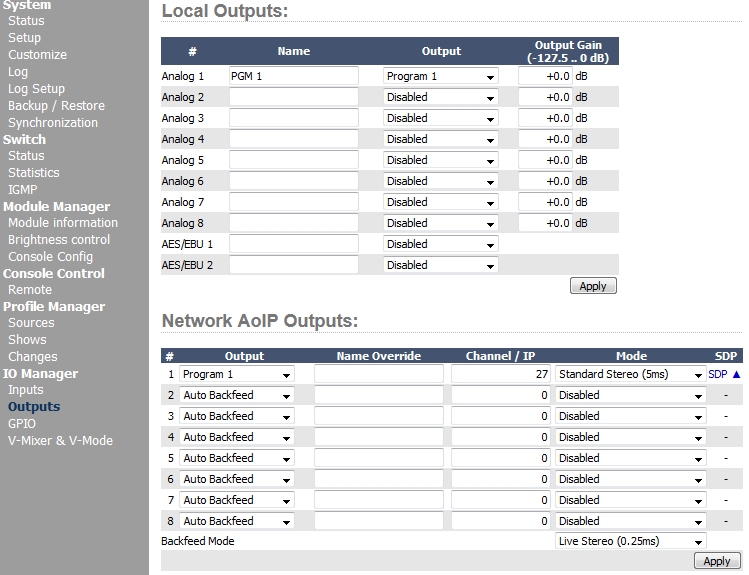
Task: Open Switch Statistics page
Action: pos(34,172)
